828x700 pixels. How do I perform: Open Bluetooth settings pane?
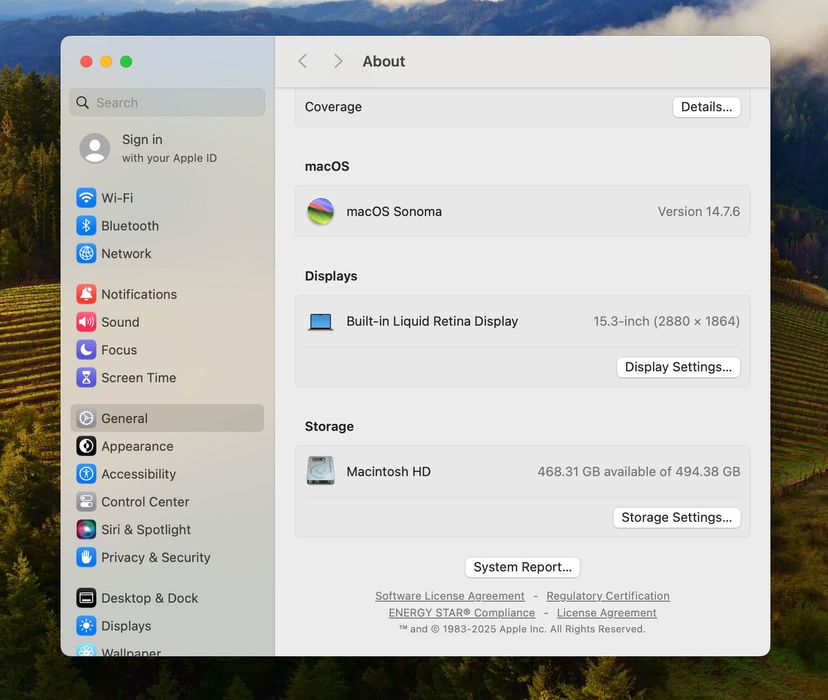[130, 226]
